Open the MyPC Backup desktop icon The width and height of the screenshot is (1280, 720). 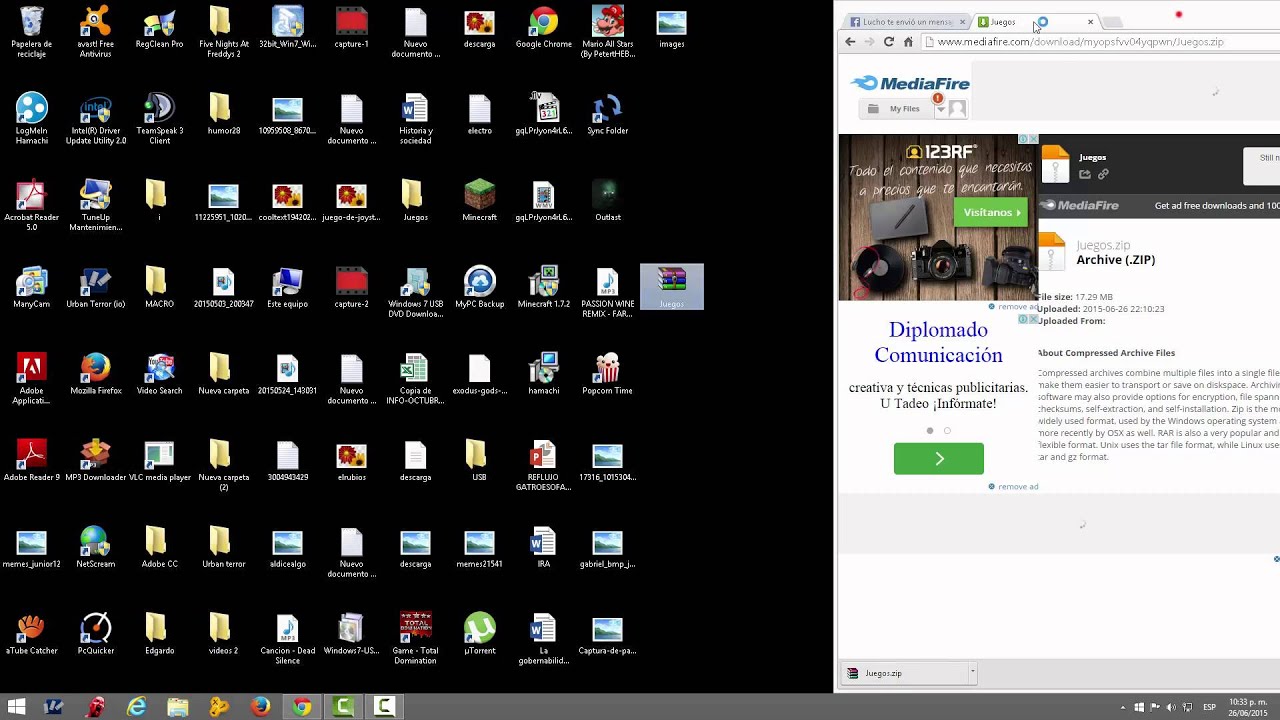pyautogui.click(x=479, y=287)
